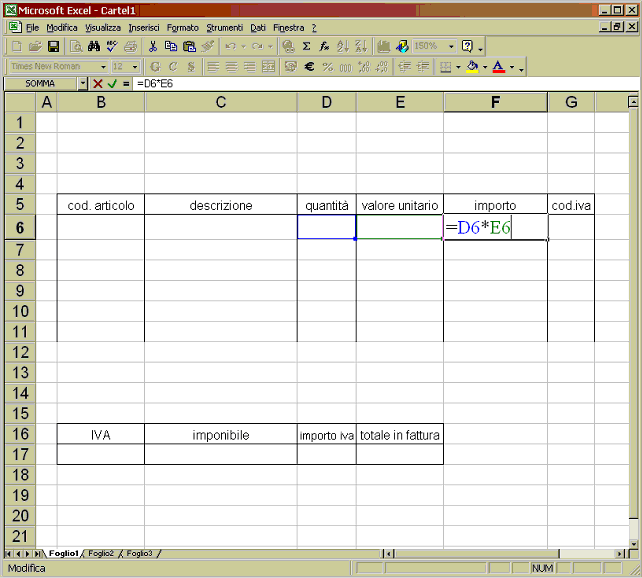This screenshot has height=578, width=642.
Task: Toggle italic C formatting
Action: coord(173,67)
